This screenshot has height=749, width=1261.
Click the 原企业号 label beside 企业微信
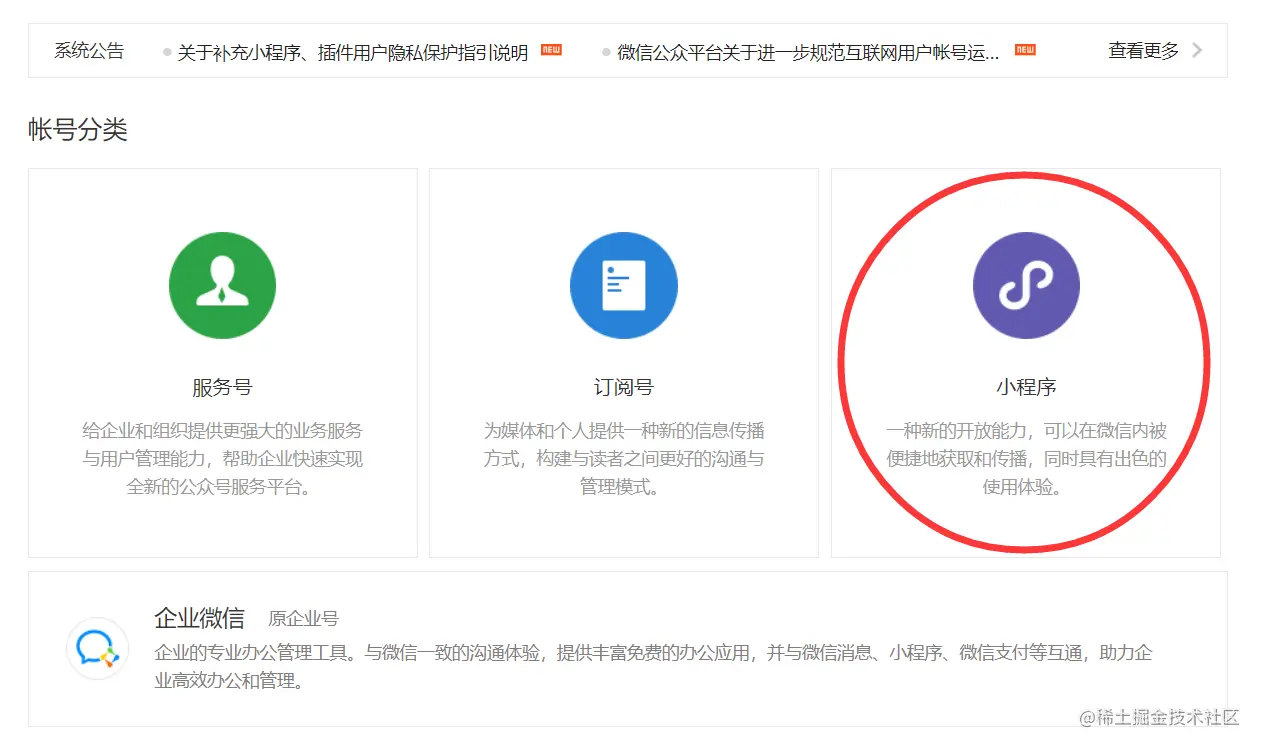point(303,619)
